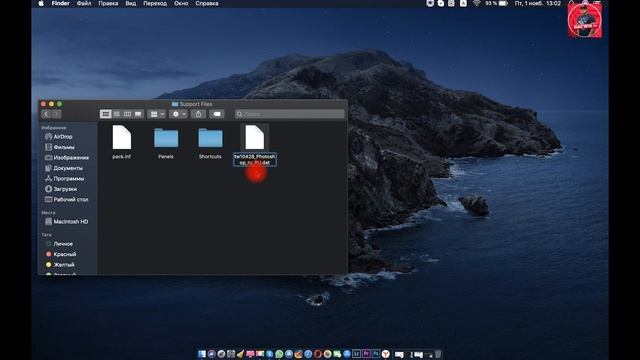
Task: Click the Edit Tags toolbar button
Action: click(217, 114)
